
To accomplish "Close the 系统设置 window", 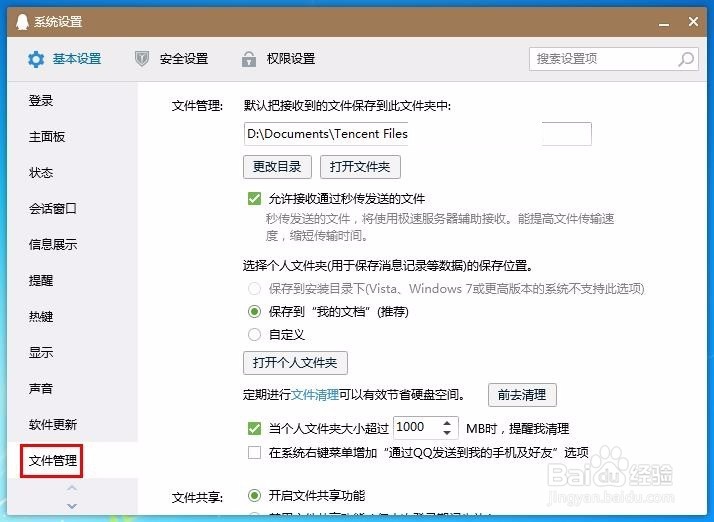I will tap(693, 21).
